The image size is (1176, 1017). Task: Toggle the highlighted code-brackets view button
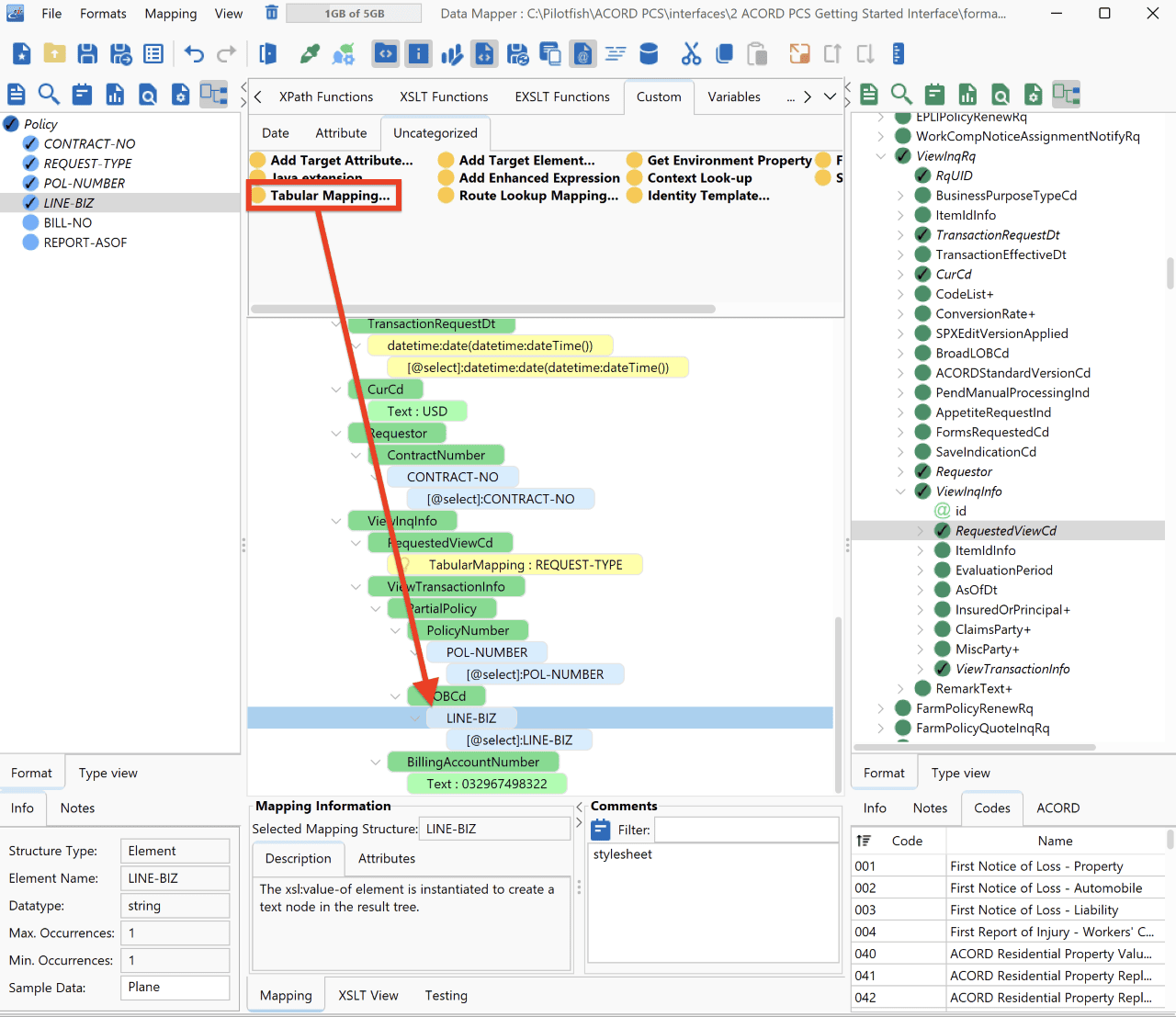386,54
